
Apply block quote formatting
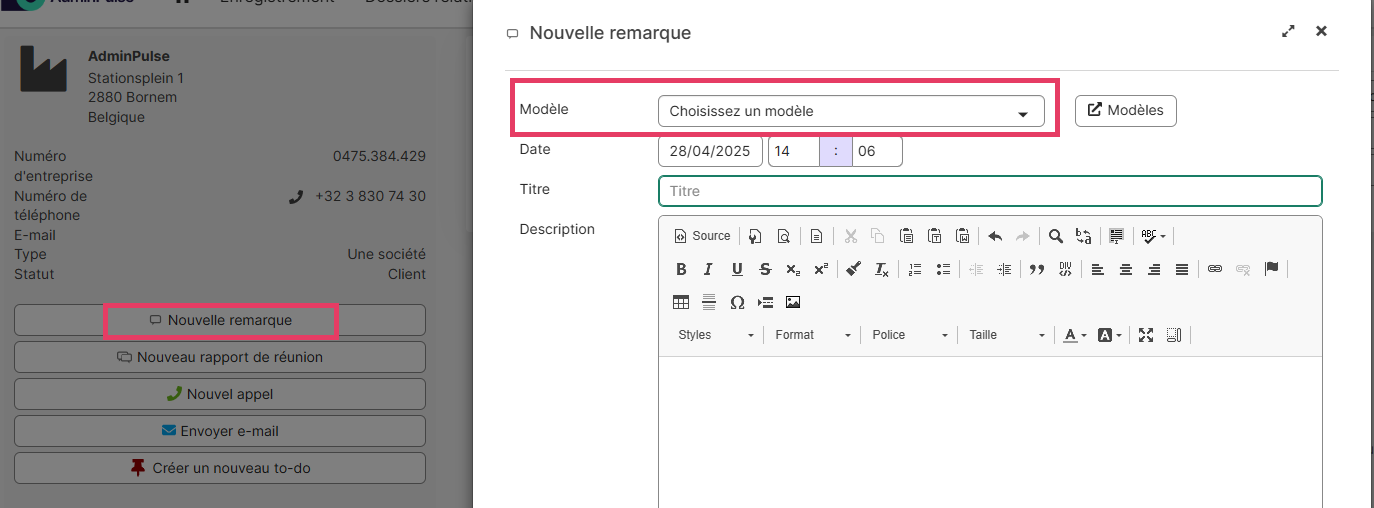coord(1037,269)
